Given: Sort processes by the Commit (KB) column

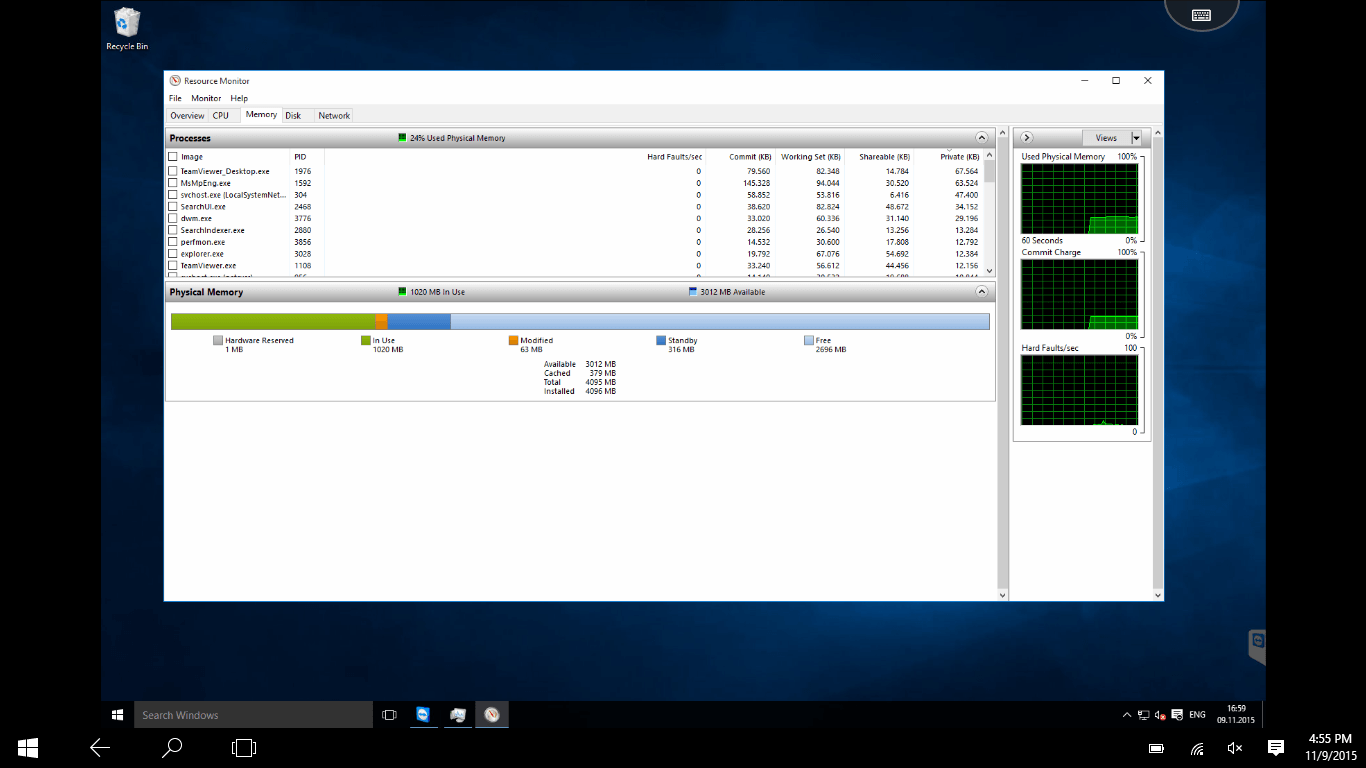Looking at the screenshot, I should point(748,156).
